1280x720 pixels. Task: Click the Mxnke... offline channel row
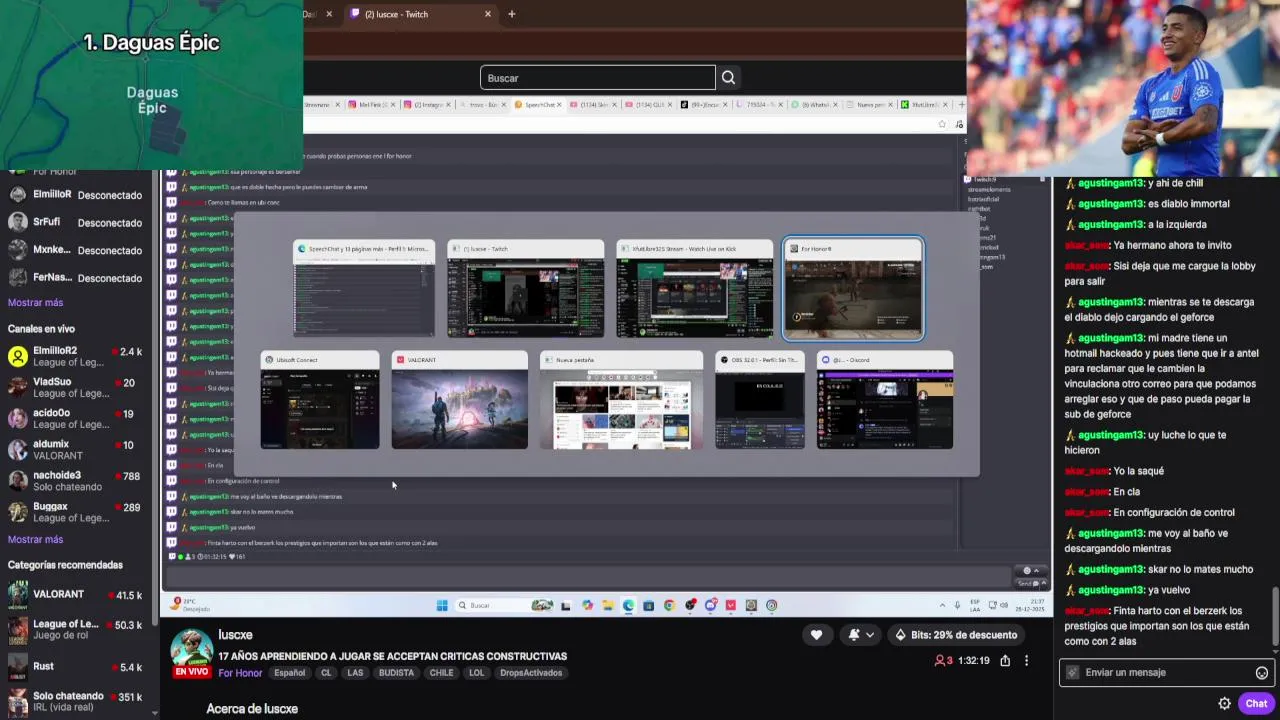point(76,250)
